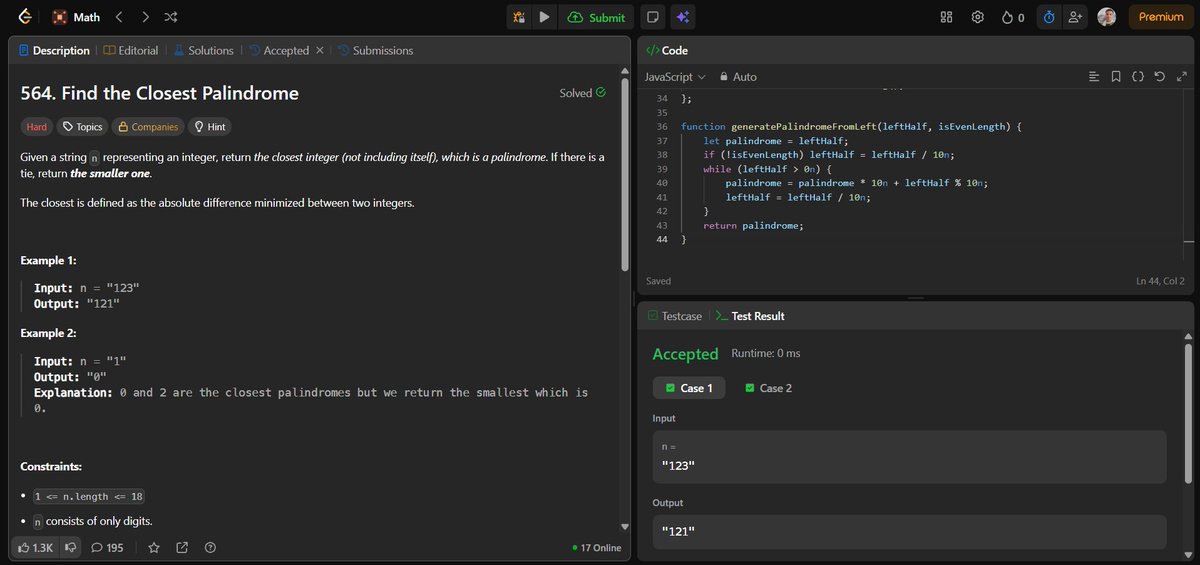Open the layout grid icon
1200x565 pixels.
[947, 17]
